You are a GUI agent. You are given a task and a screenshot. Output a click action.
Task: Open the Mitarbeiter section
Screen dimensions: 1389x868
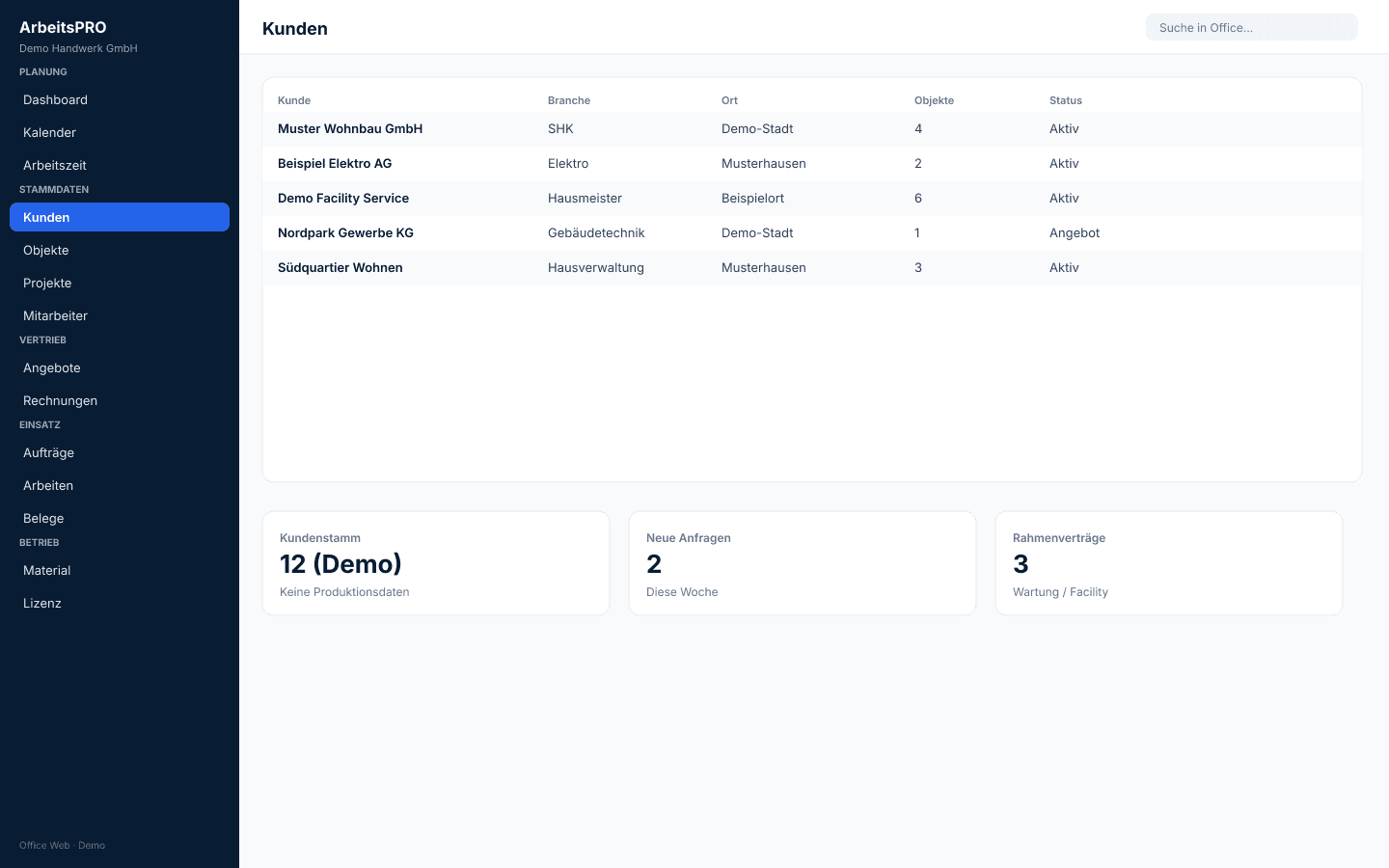click(120, 315)
